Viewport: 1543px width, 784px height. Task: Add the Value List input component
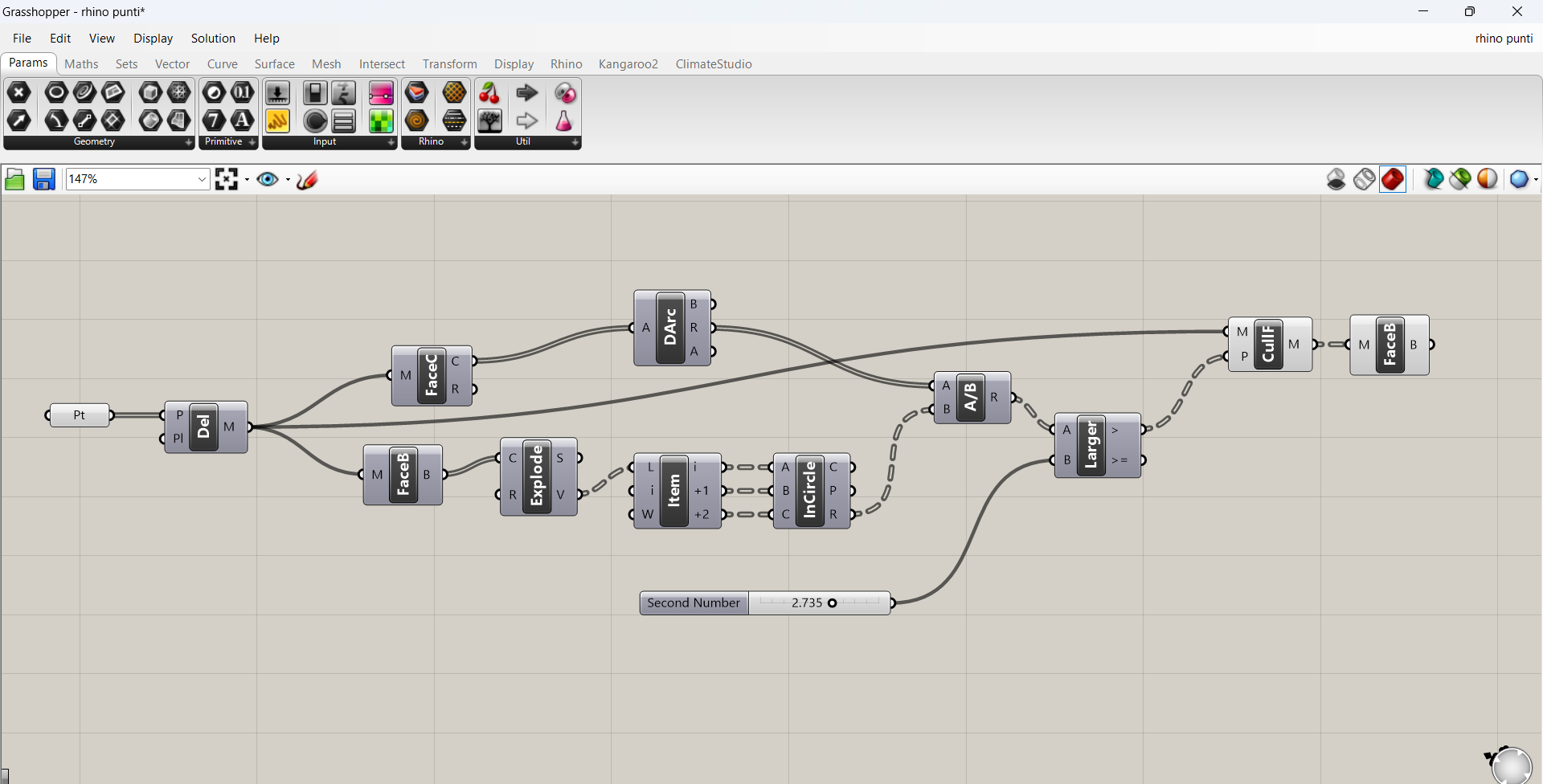(x=344, y=120)
